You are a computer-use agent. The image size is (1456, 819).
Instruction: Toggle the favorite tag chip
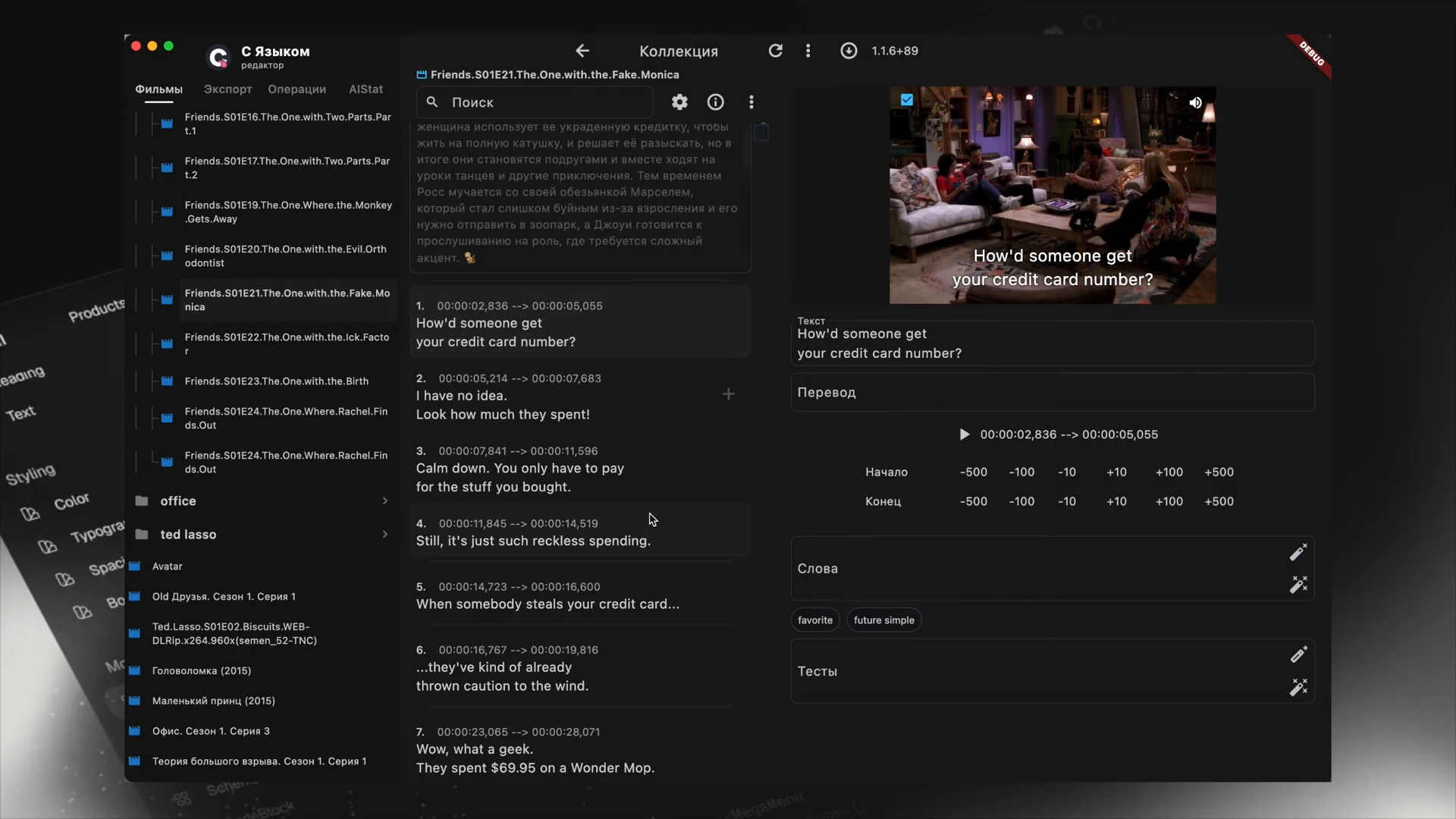click(x=815, y=620)
